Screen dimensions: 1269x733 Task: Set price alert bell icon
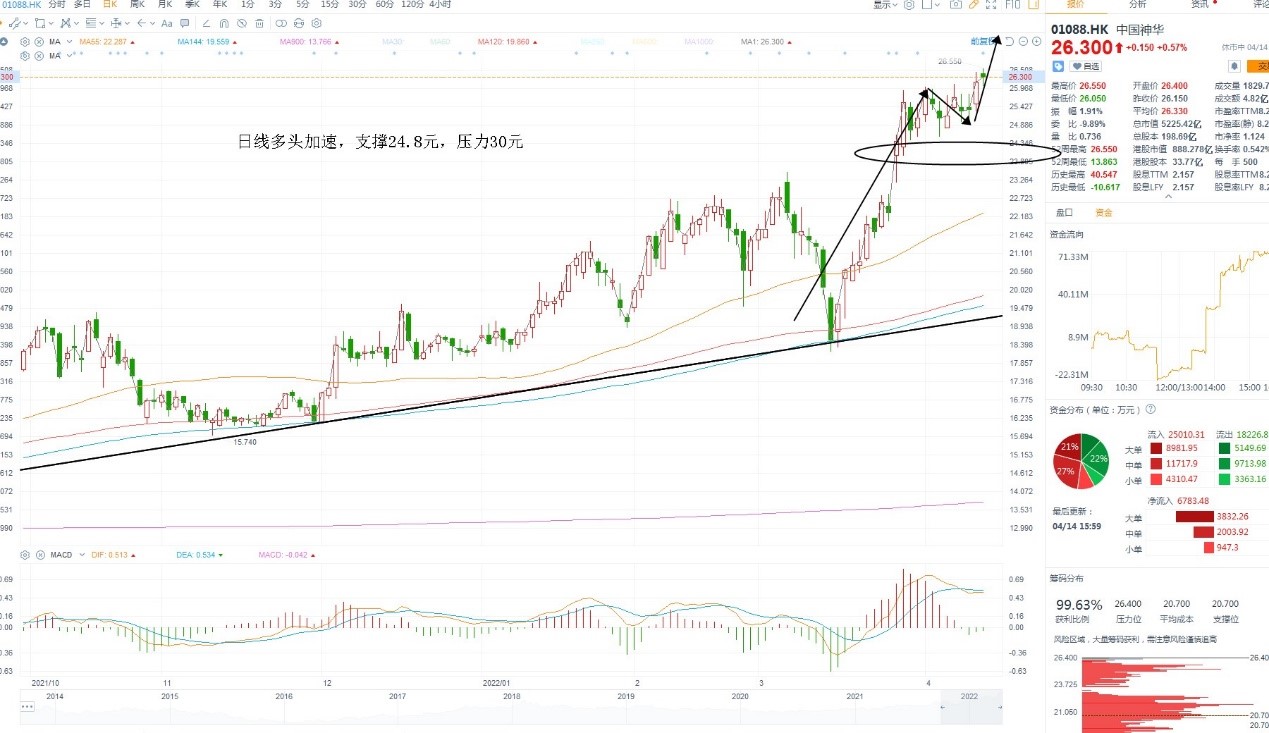1234,66
